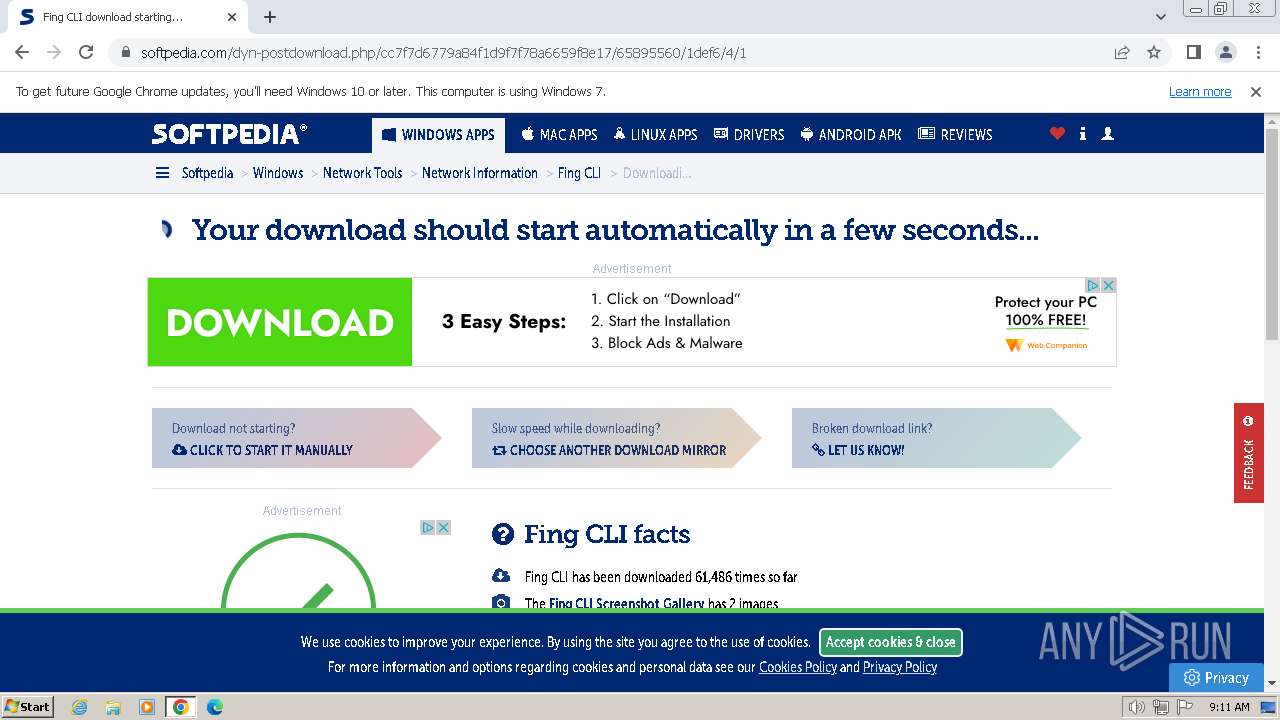Click the browser Back arrow
Screen dimensions: 1280x720
point(22,52)
